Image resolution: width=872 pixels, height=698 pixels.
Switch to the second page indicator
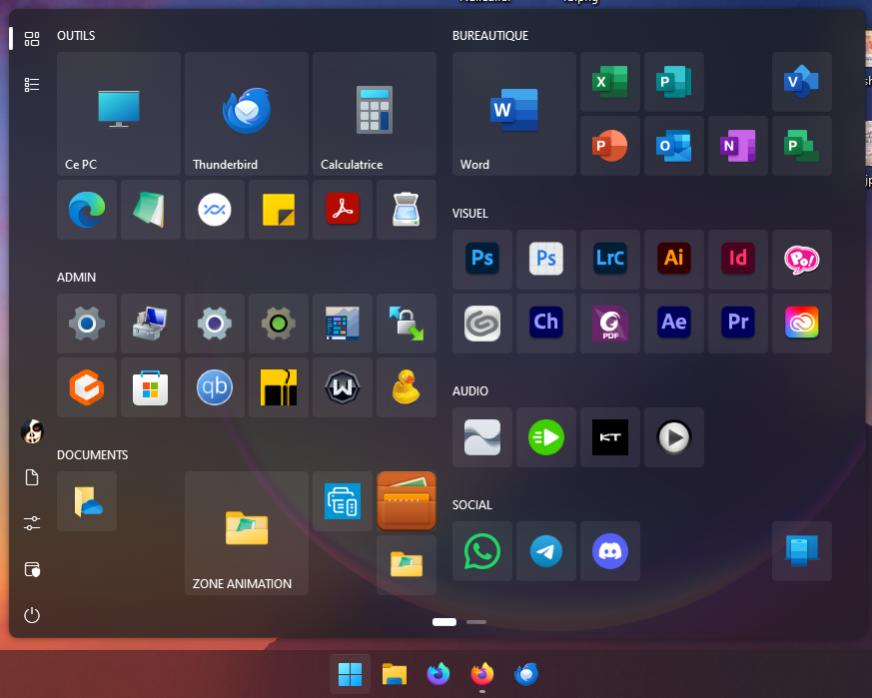476,622
